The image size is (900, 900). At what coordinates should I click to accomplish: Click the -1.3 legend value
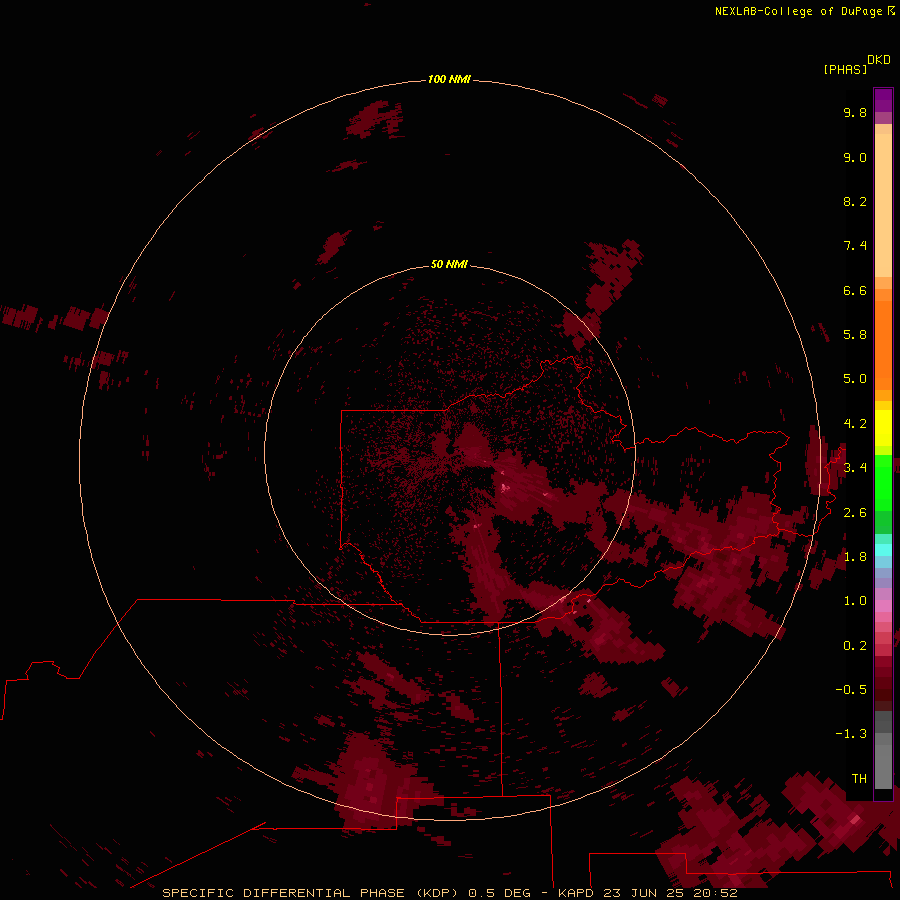pos(851,734)
